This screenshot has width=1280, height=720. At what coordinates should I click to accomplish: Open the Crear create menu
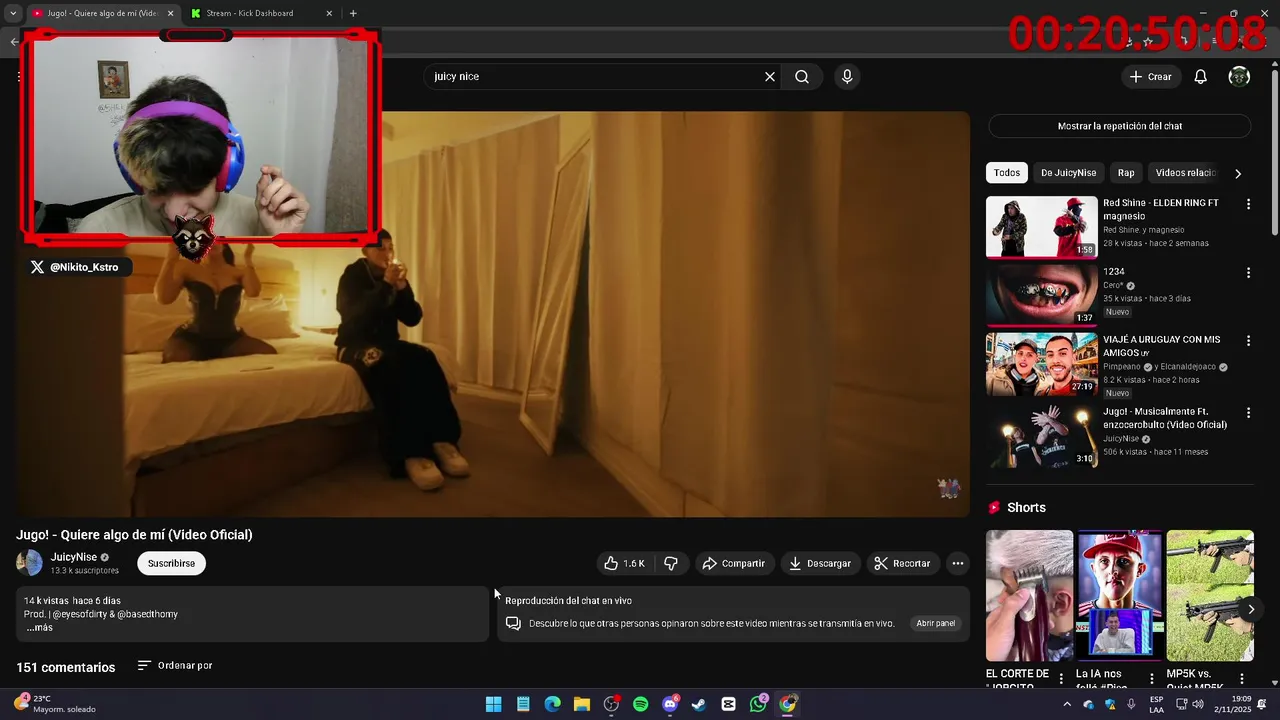click(x=1151, y=77)
